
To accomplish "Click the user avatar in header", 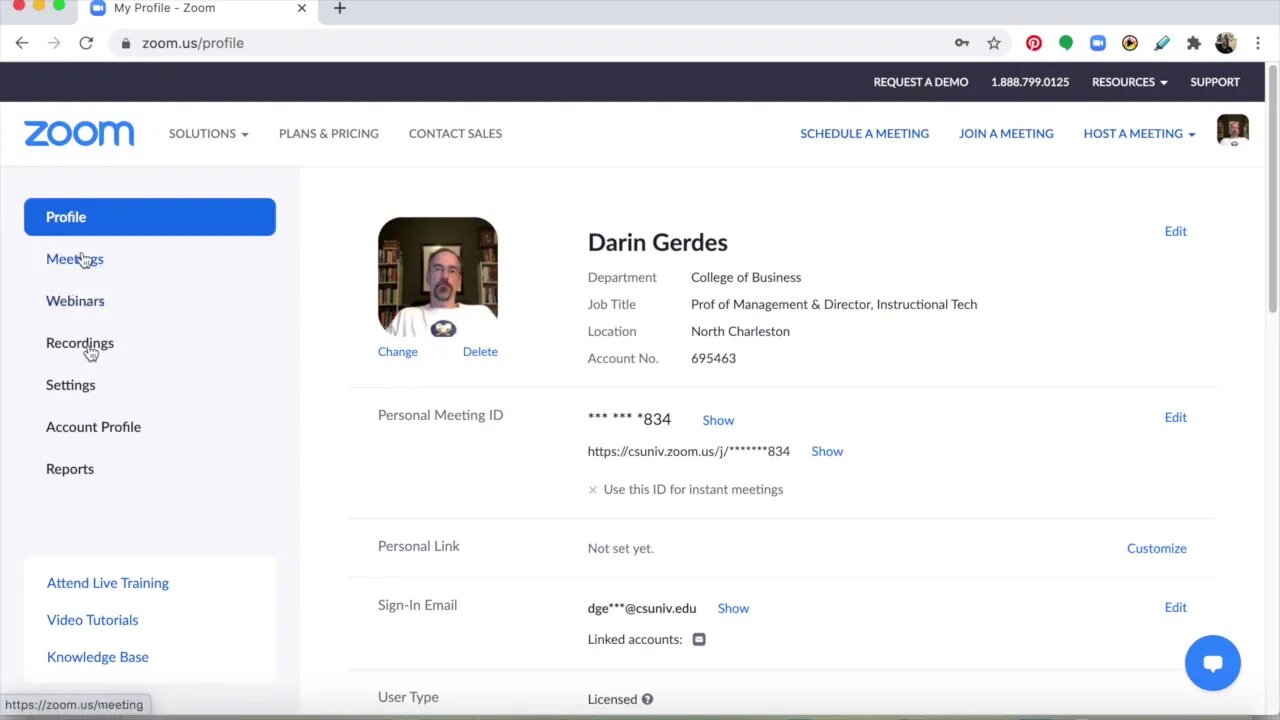I will tap(1233, 131).
